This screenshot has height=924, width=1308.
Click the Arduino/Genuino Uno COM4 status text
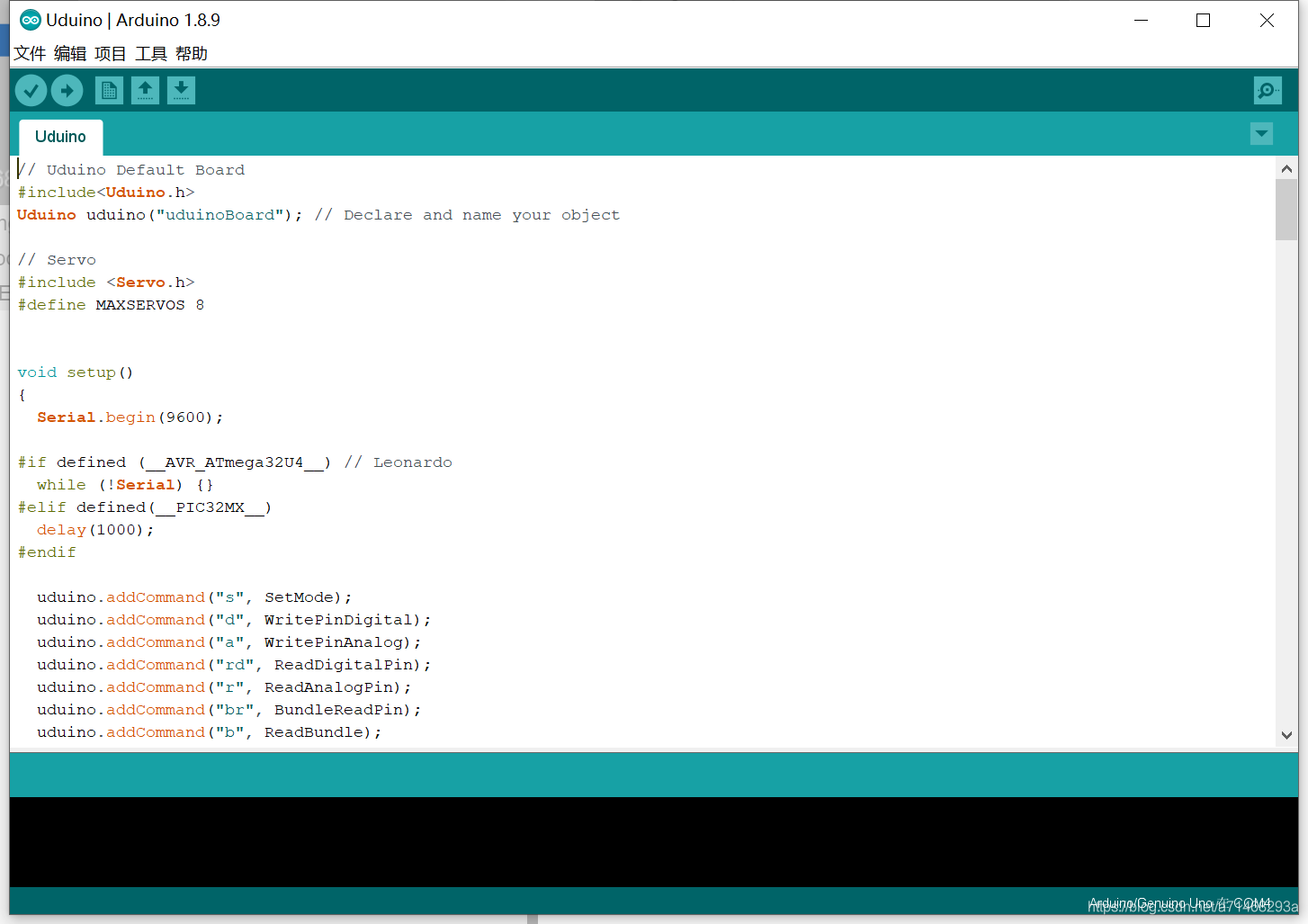click(x=1181, y=902)
